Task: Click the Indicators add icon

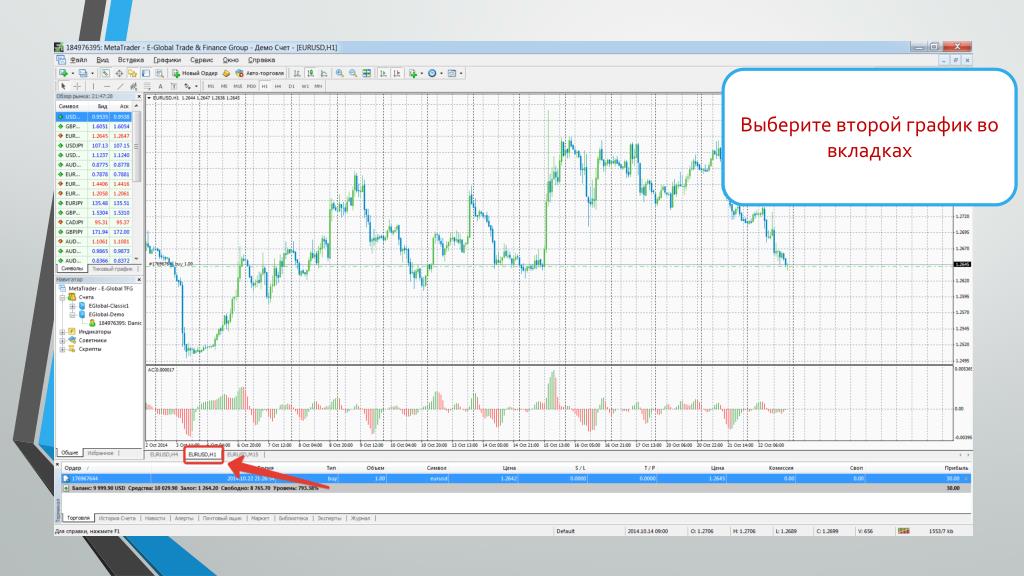Action: pyautogui.click(x=413, y=73)
